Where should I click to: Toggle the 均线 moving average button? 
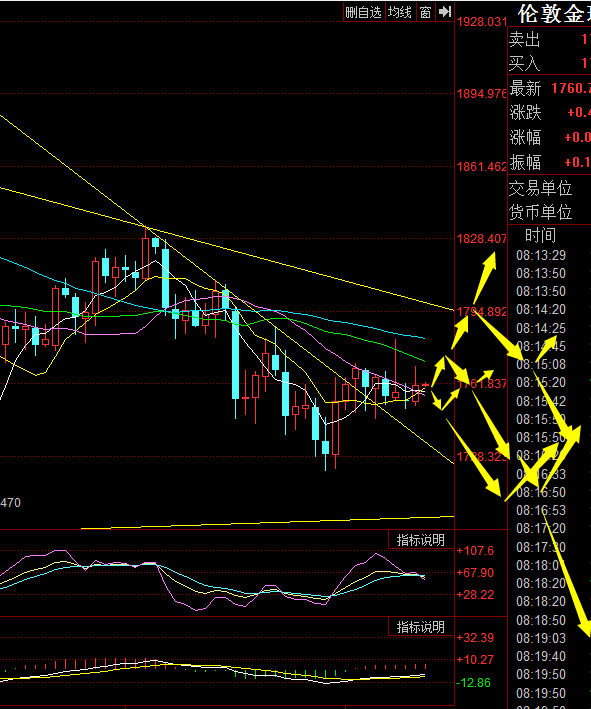click(x=400, y=12)
